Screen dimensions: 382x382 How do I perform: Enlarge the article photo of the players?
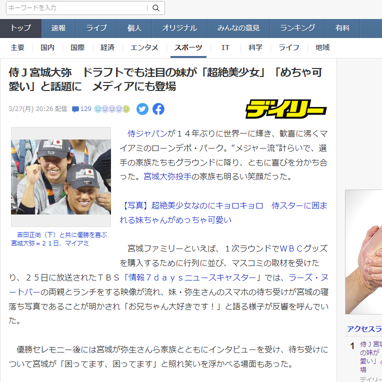pyautogui.click(x=61, y=177)
